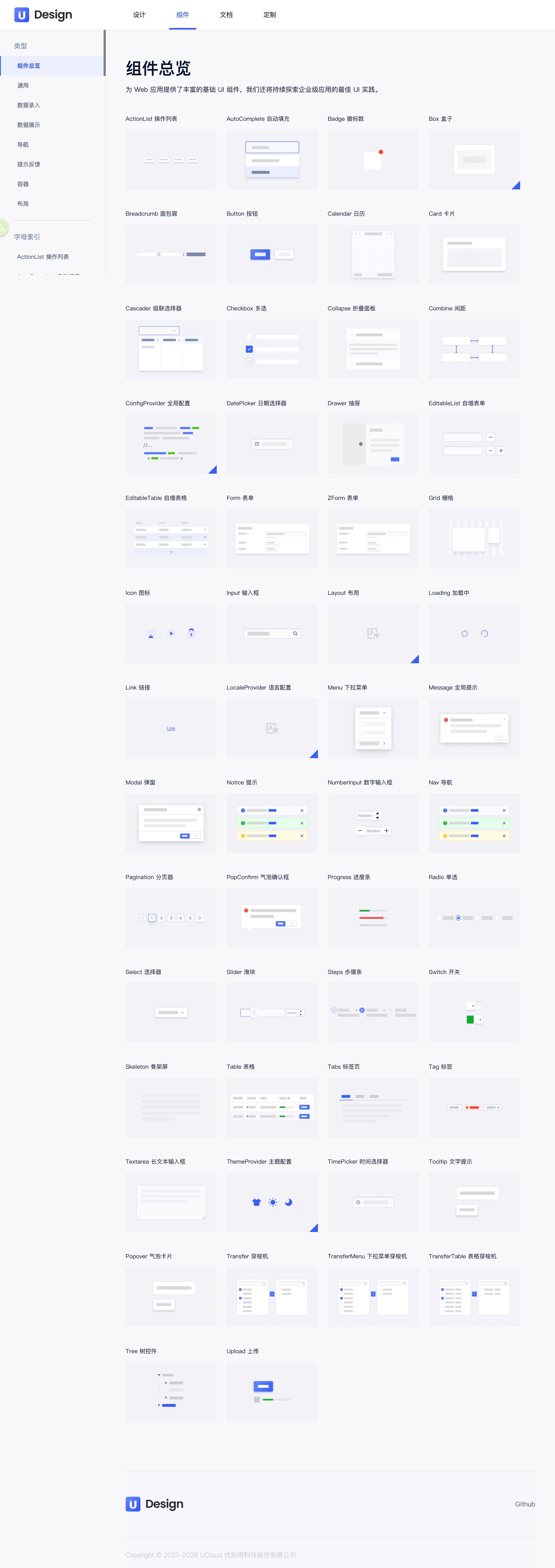Open the LocaleProvider 语言配置 card title
Image resolution: width=555 pixels, height=1568 pixels.
(259, 688)
